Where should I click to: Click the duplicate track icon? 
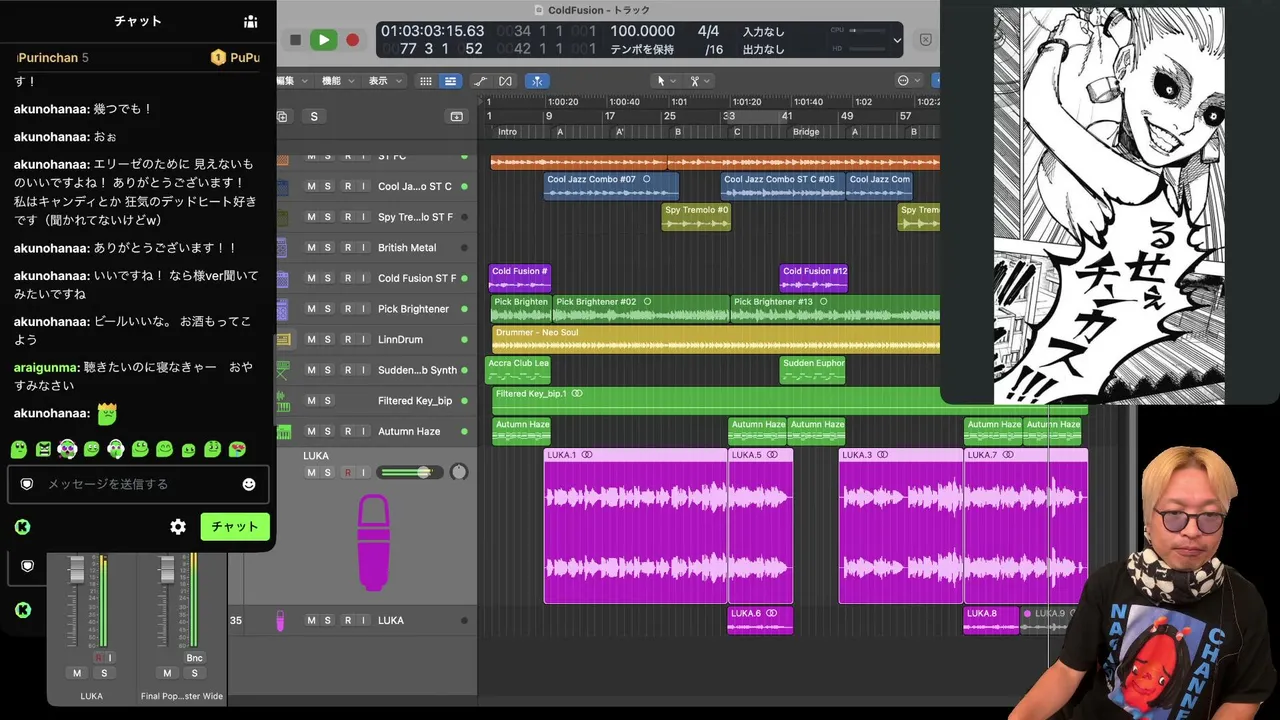[282, 117]
